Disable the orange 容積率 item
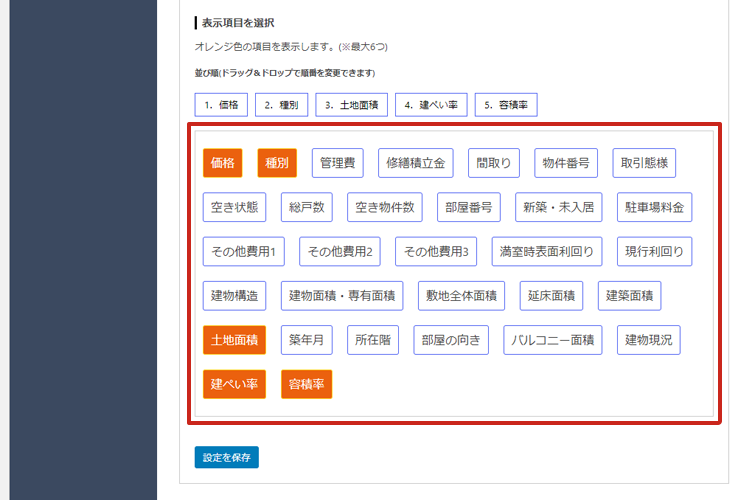The width and height of the screenshot is (744, 500). tap(306, 384)
